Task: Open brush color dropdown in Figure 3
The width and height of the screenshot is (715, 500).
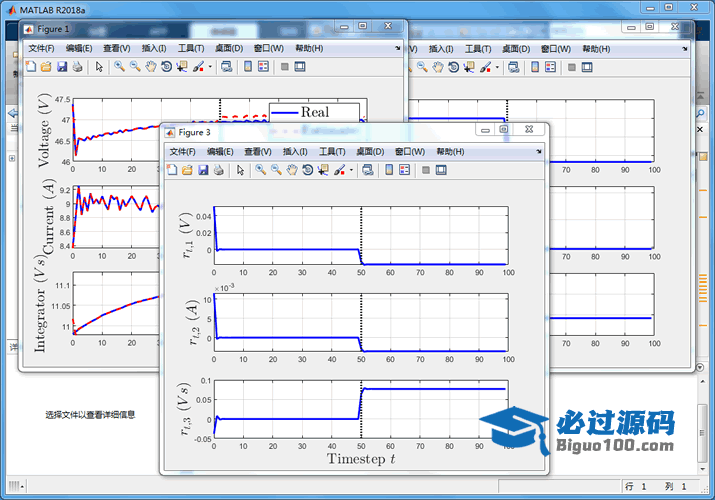Action: (x=352, y=170)
